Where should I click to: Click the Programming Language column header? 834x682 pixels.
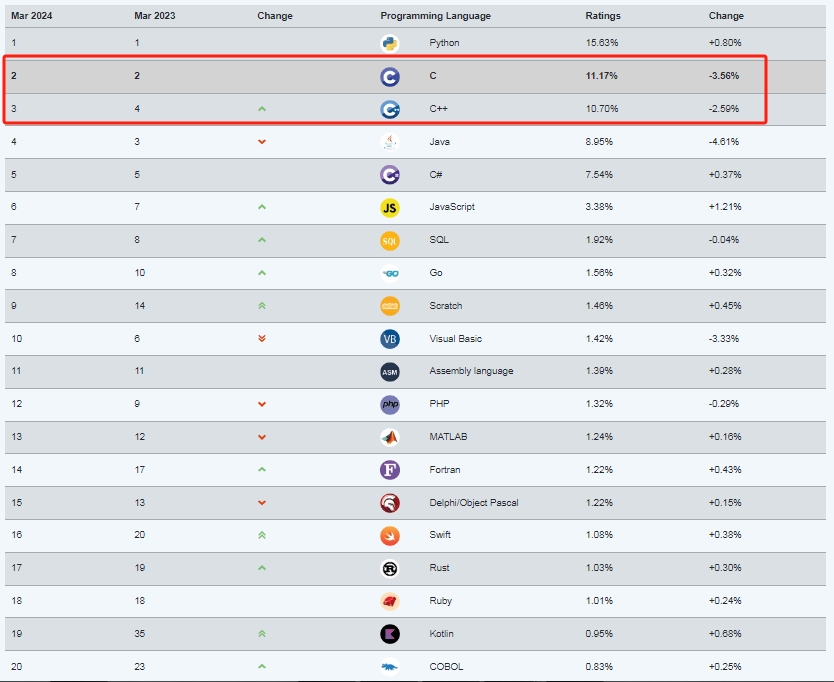click(436, 16)
